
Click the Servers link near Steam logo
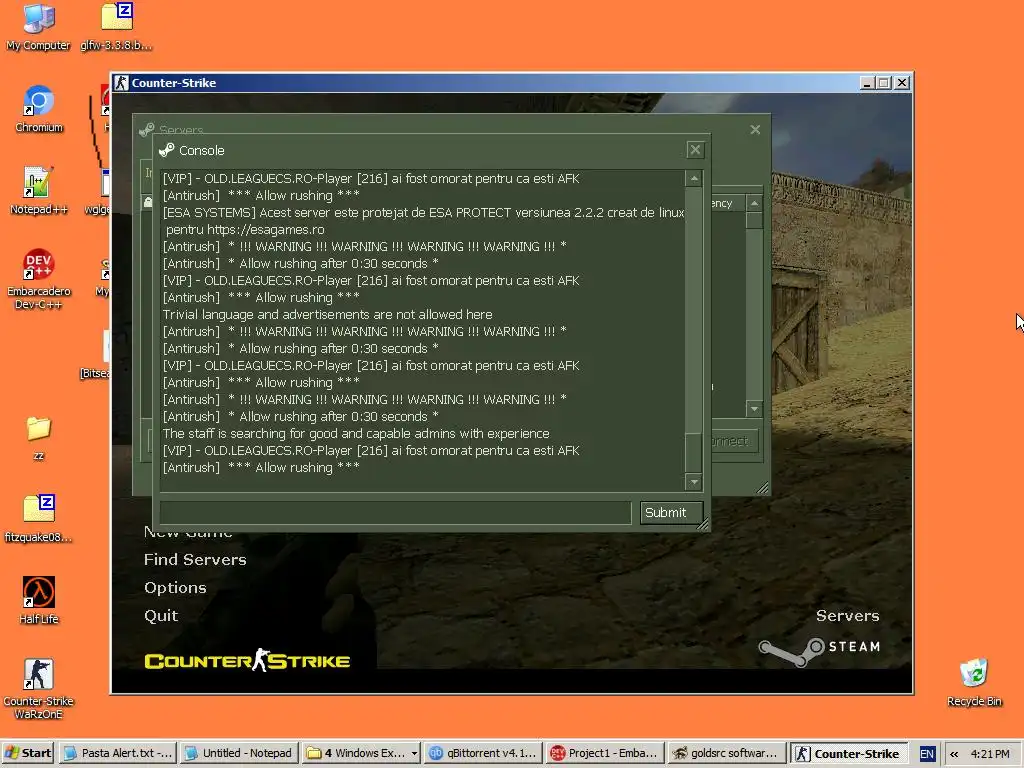[x=847, y=616]
